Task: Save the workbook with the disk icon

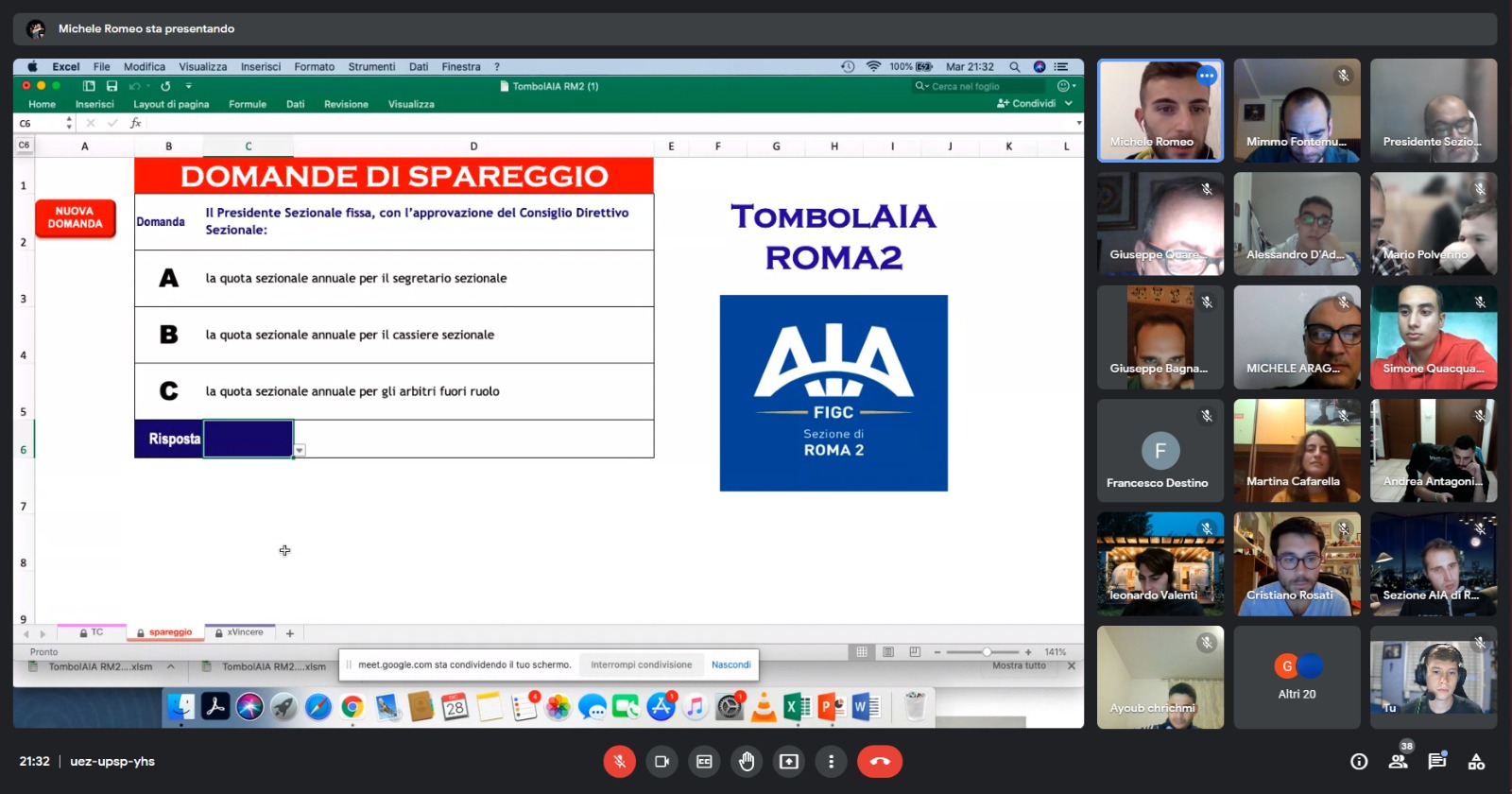Action: (x=112, y=86)
